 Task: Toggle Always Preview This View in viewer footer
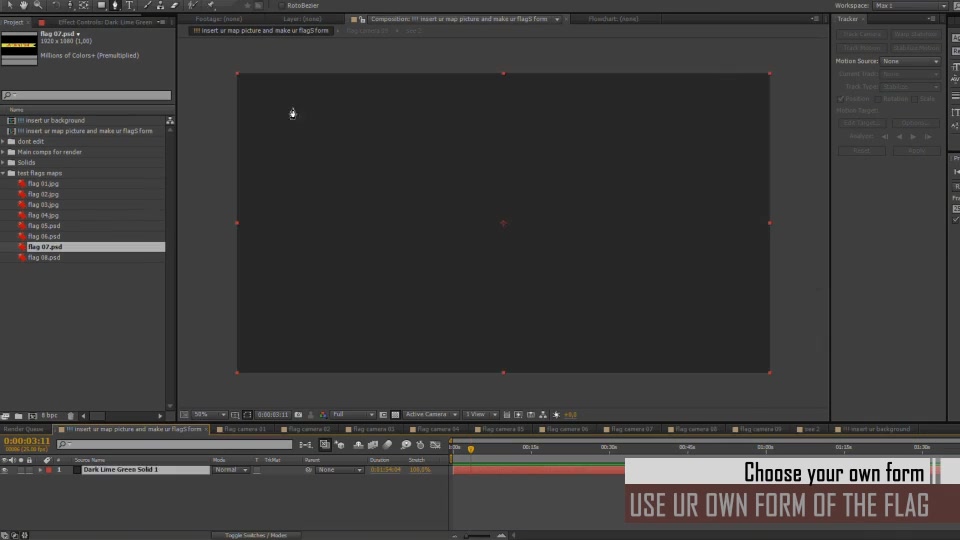click(184, 414)
